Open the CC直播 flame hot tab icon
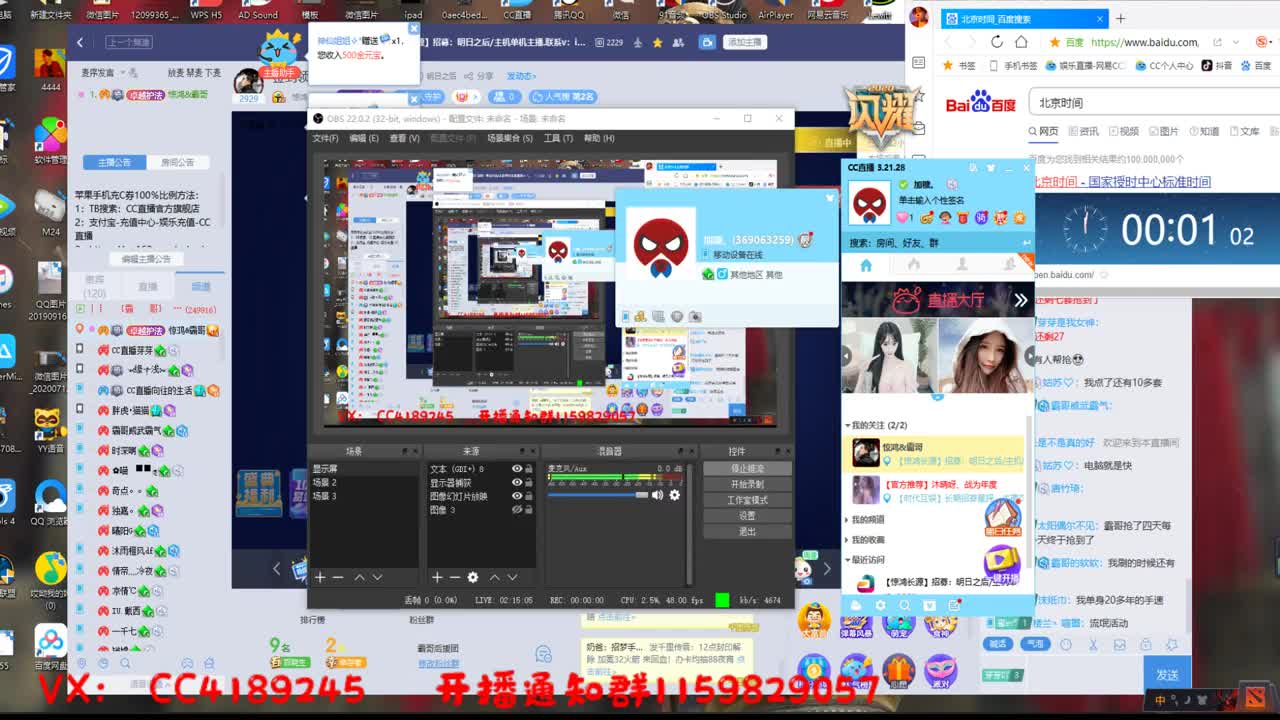This screenshot has height=720, width=1280. coord(914,265)
